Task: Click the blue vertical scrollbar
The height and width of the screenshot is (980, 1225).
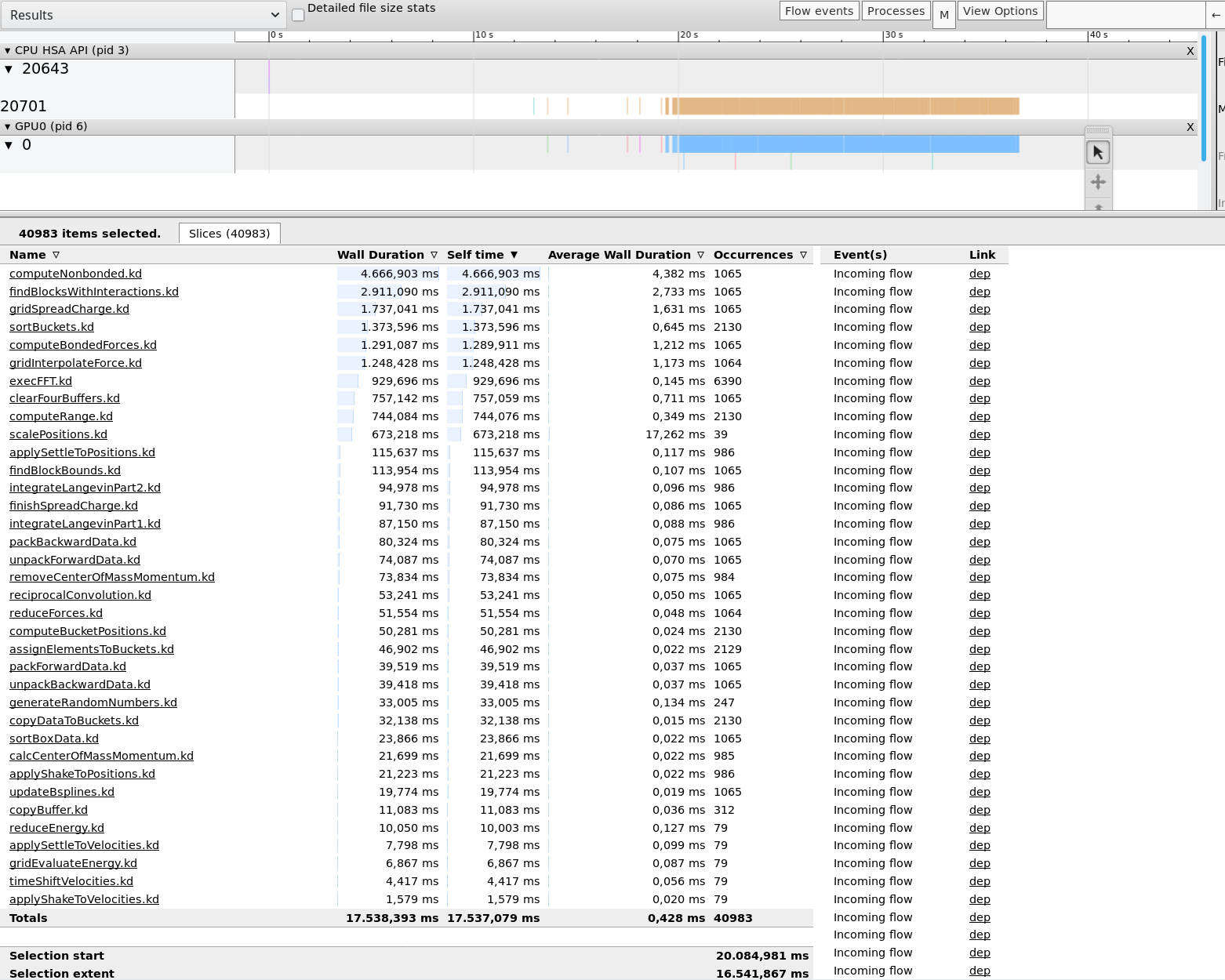Action: tap(1204, 94)
